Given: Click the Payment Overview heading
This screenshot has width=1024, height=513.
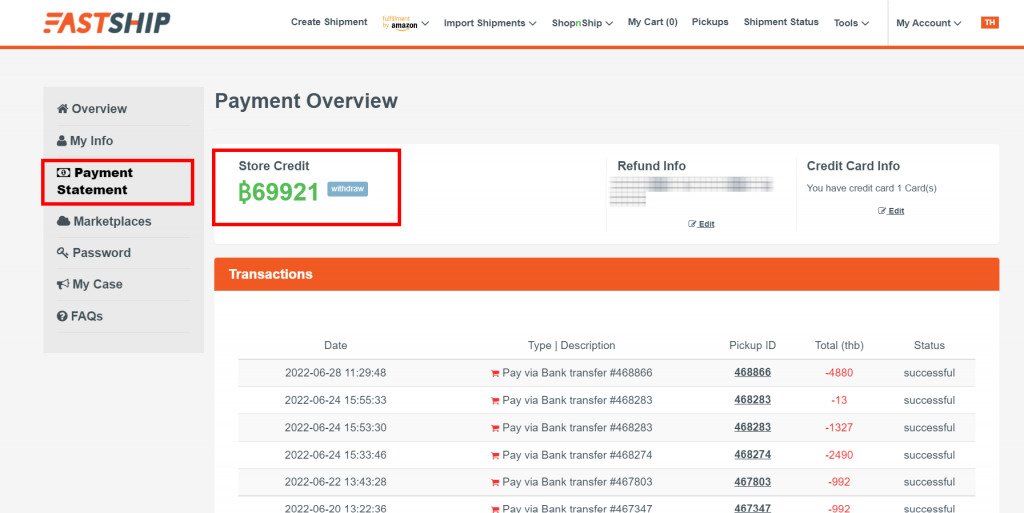Looking at the screenshot, I should pyautogui.click(x=306, y=101).
